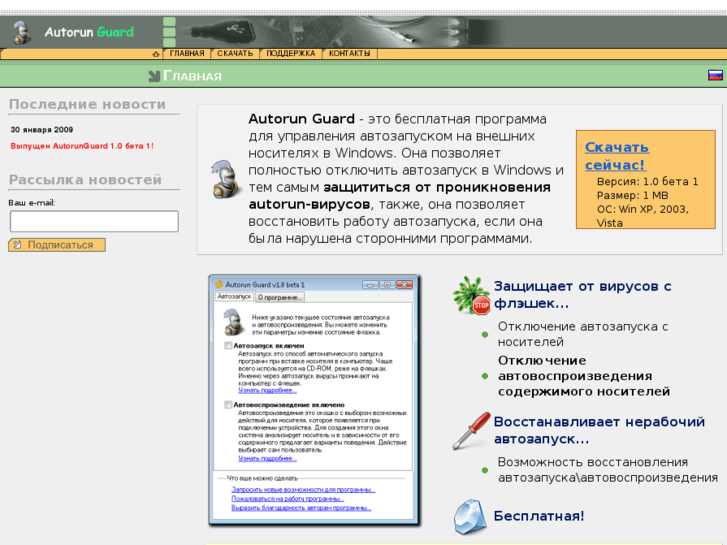Click the Версия: 1.0 бета 1 text
The image size is (727, 545).
647,181
